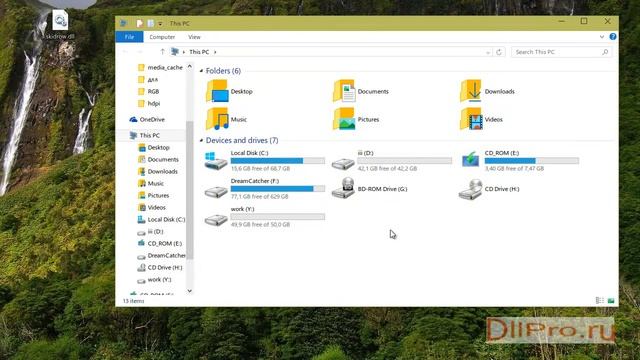This screenshot has width=640, height=360.
Task: Click This PC in the address bar
Action: point(199,52)
